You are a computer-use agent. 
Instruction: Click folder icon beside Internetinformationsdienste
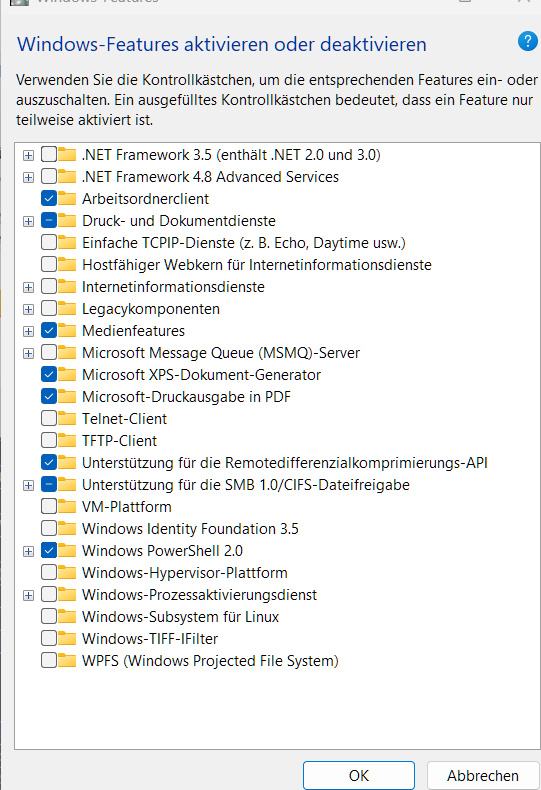pos(67,287)
